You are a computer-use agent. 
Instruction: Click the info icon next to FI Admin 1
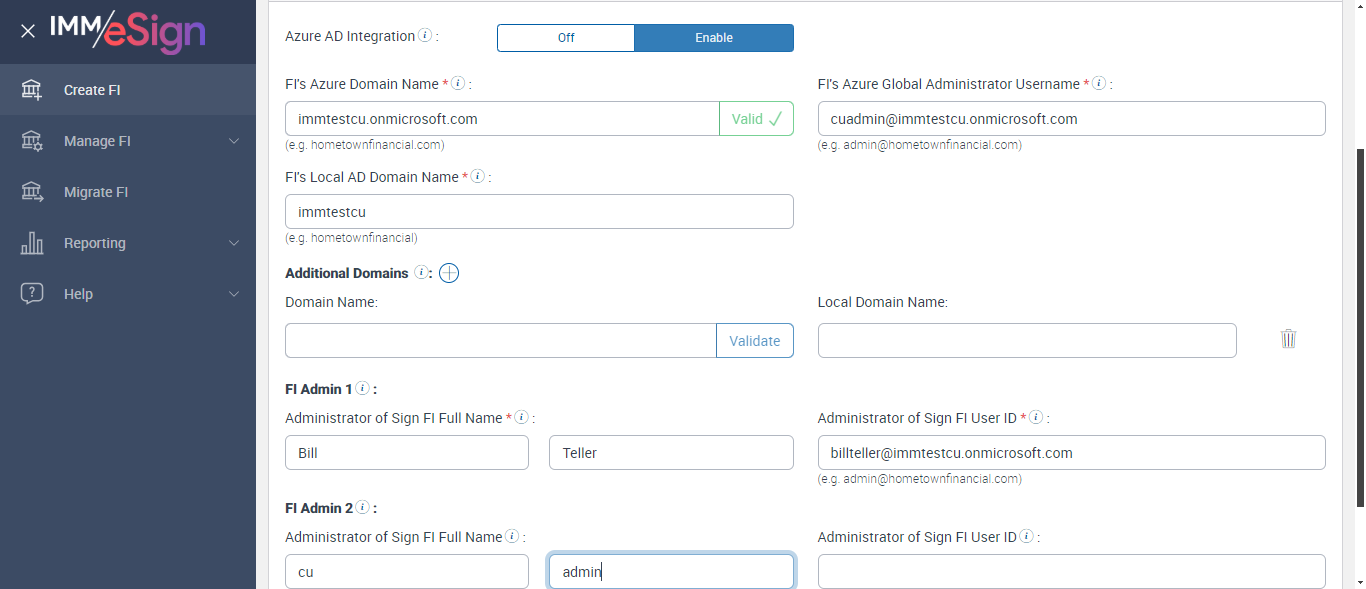tap(362, 389)
